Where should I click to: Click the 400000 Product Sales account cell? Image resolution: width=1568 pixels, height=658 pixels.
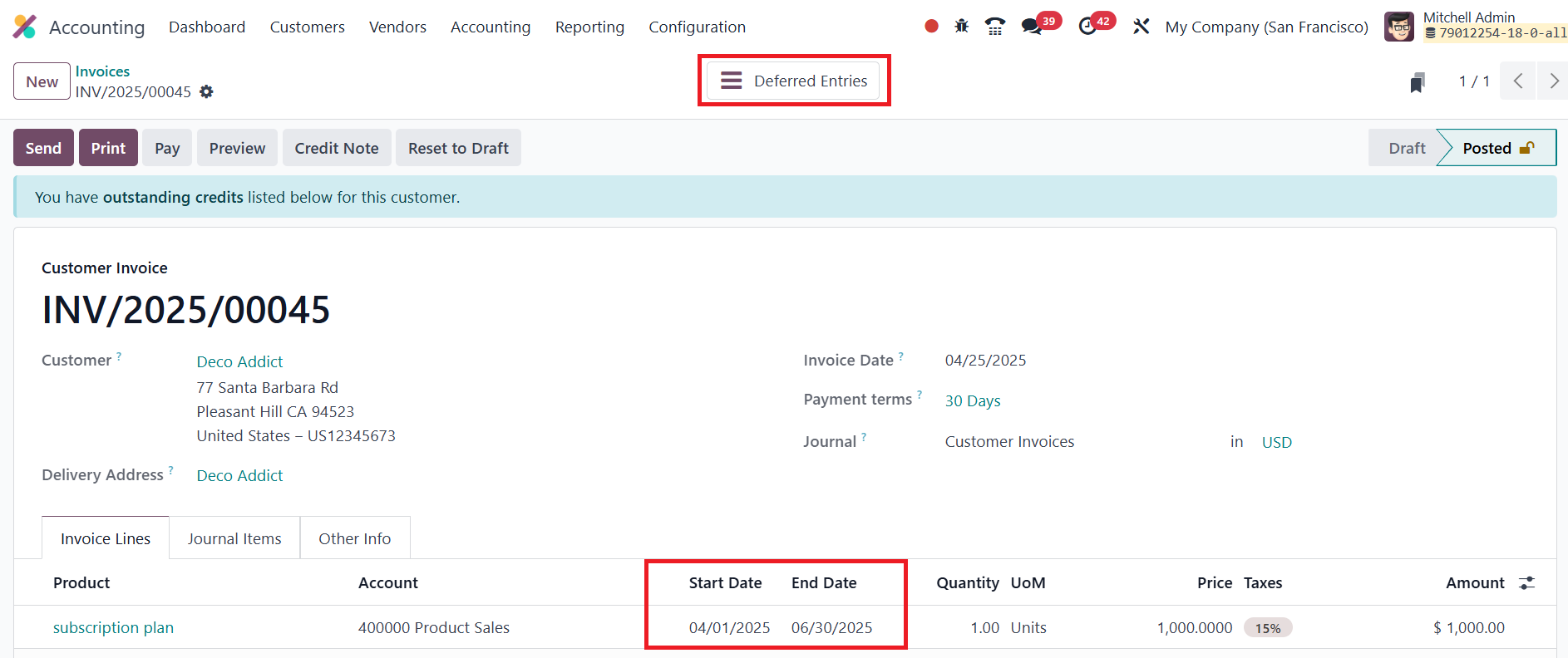(434, 627)
